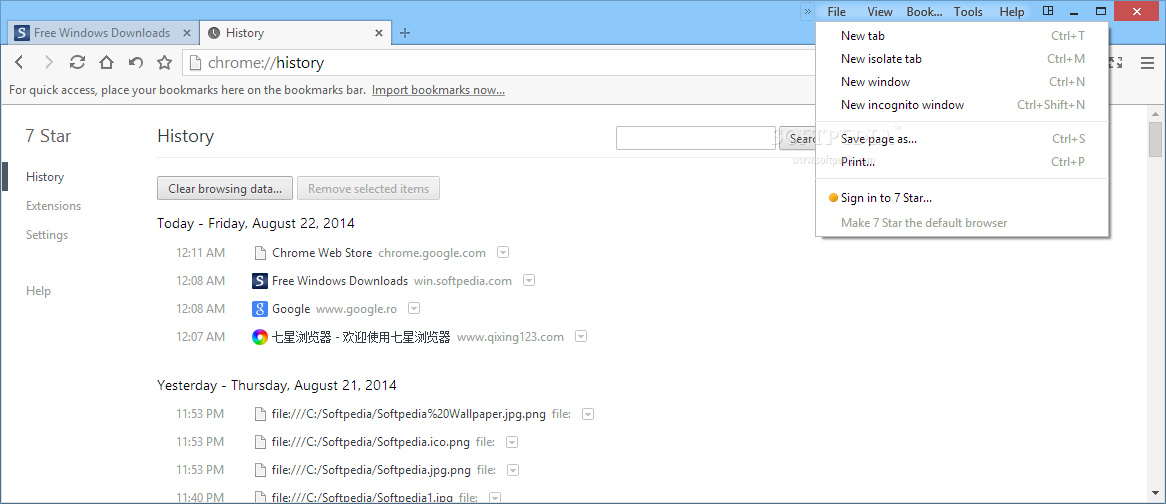Viewport: 1166px width, 504px height.
Task: Click the forward navigation arrow
Action: 49,62
